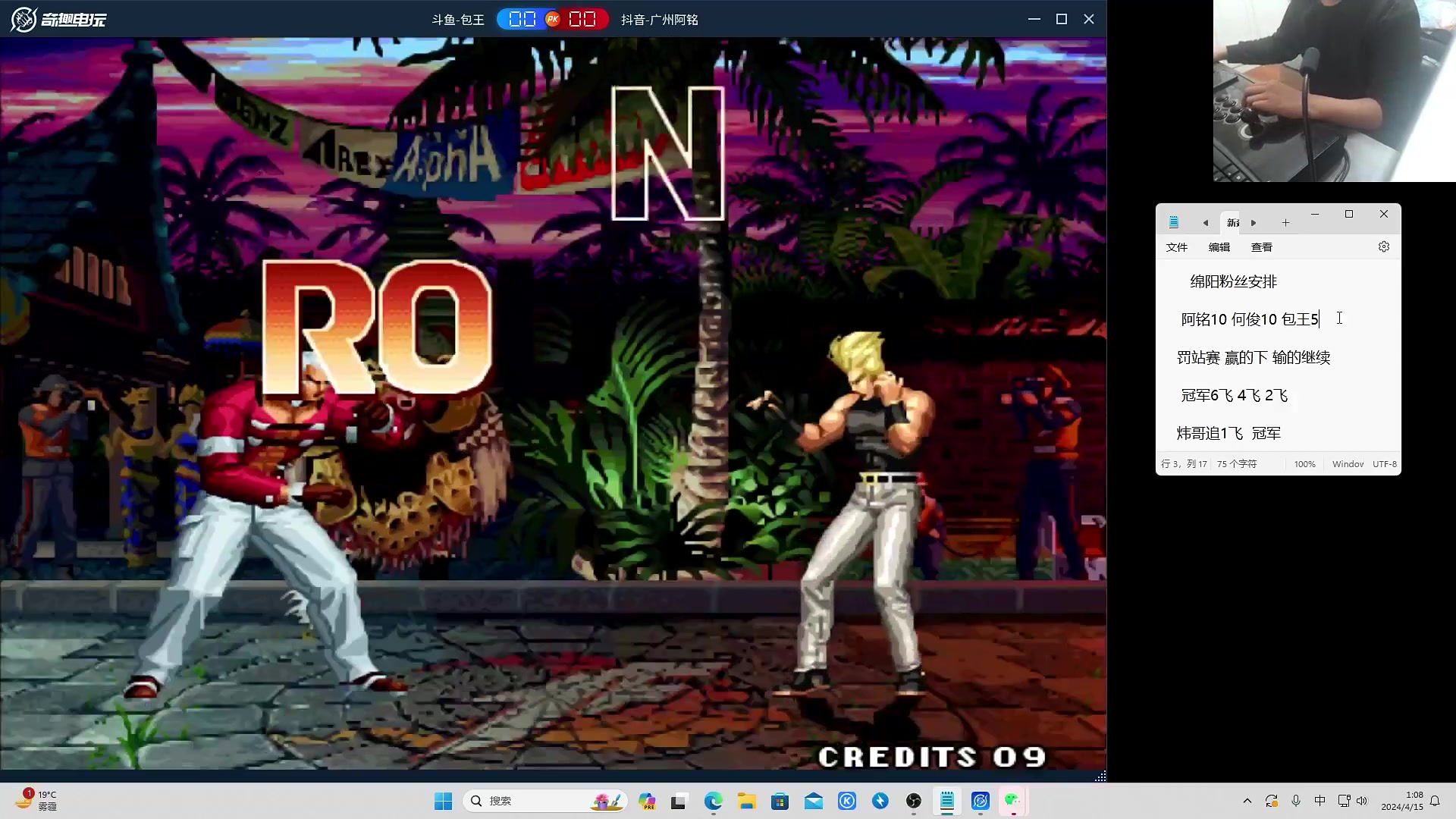The height and width of the screenshot is (819, 1456).
Task: Click the red player score counter
Action: (x=583, y=19)
